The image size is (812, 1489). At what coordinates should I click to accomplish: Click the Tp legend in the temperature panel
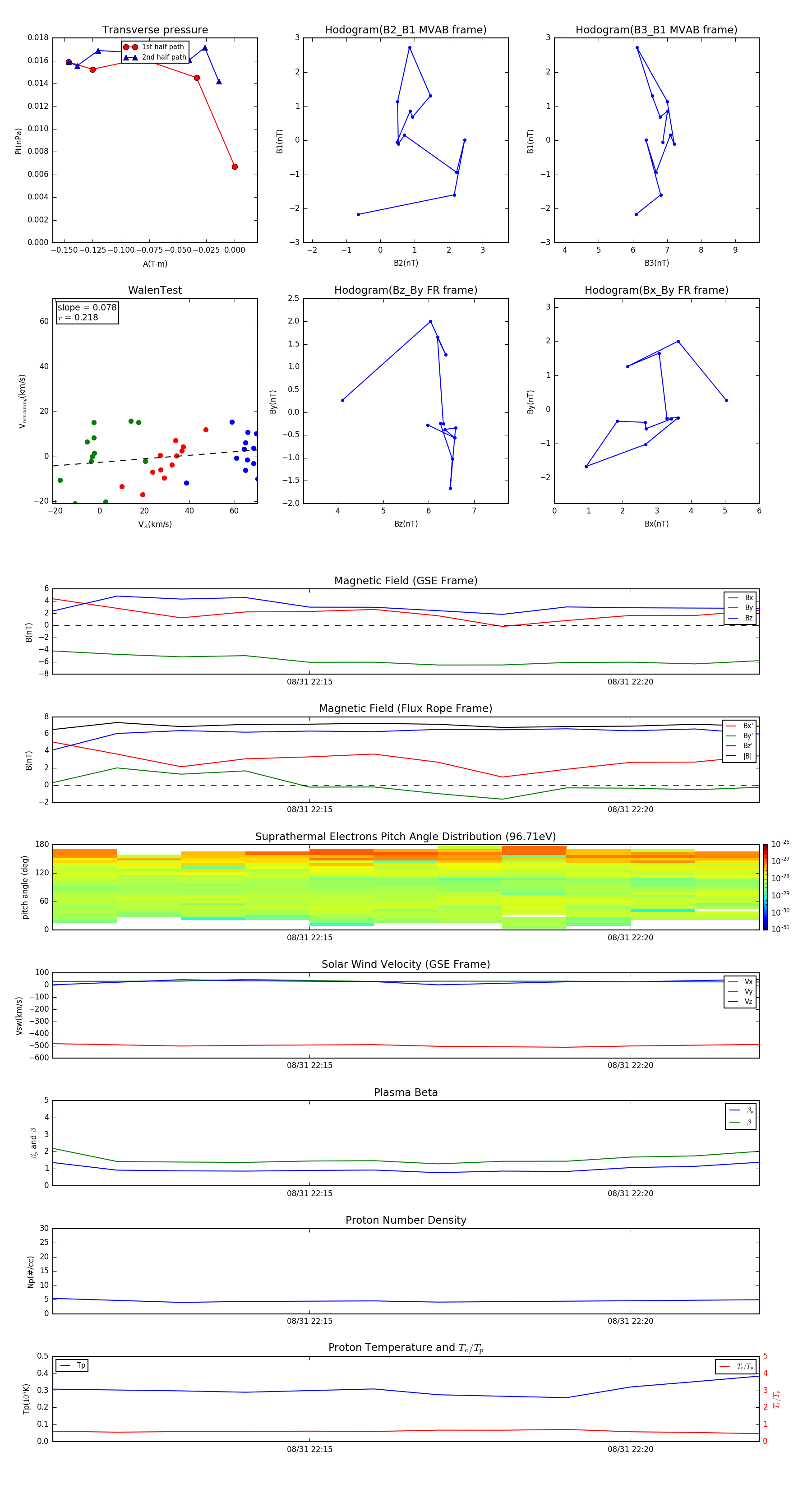(72, 1365)
